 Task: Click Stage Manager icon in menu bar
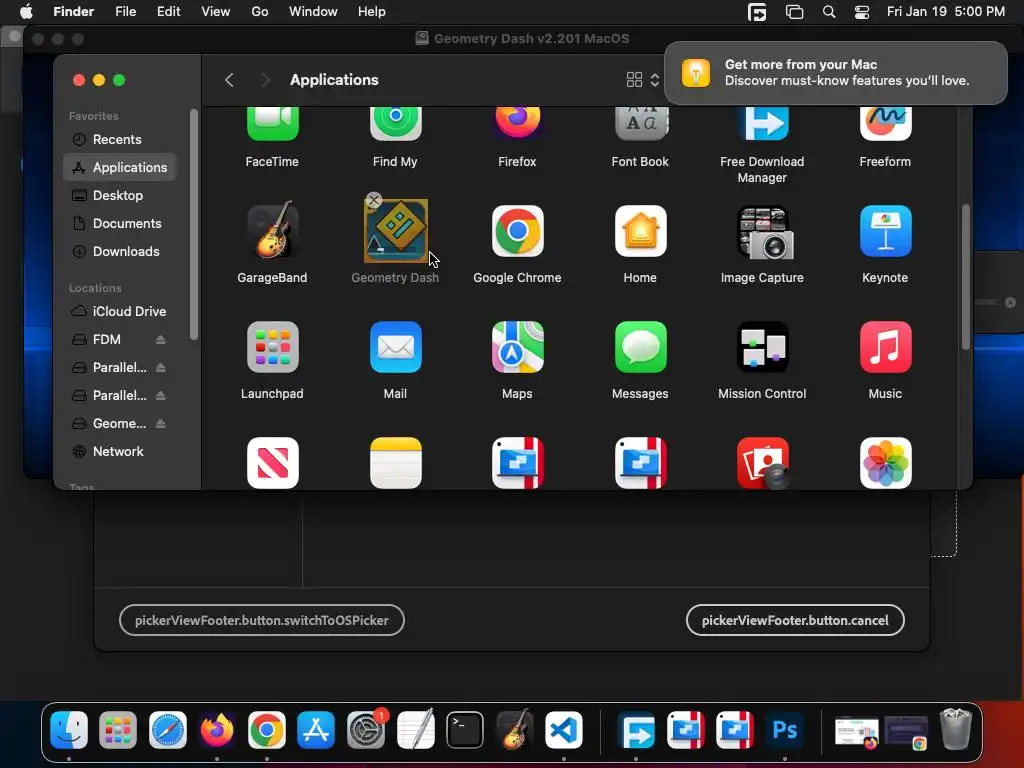794,12
